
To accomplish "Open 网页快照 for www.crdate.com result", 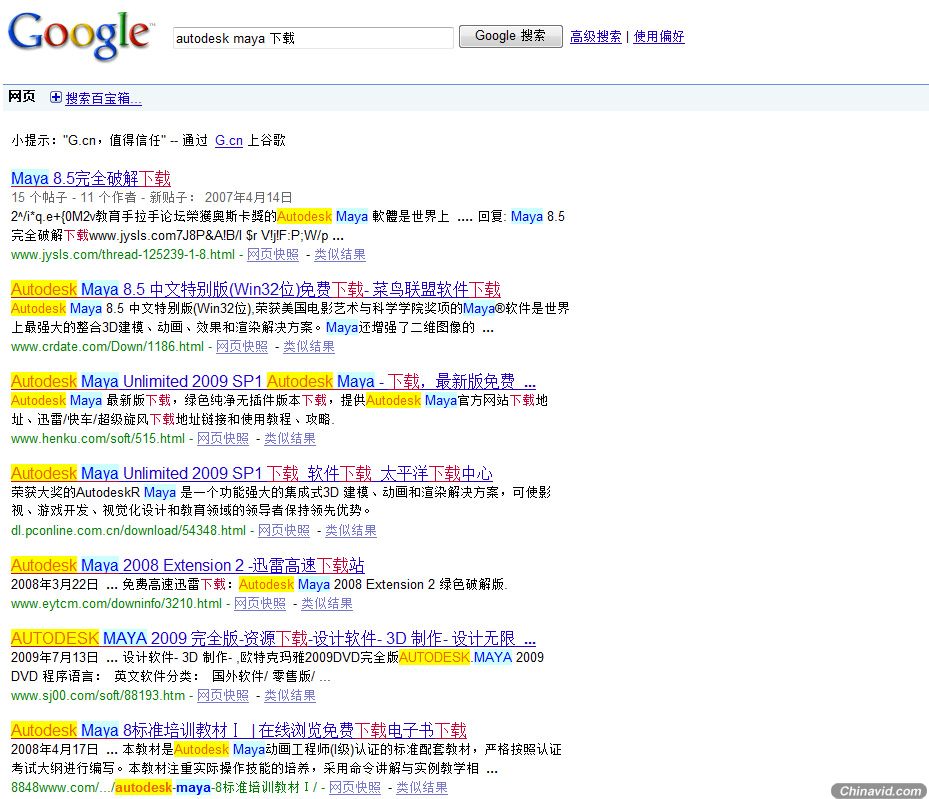I will 242,346.
